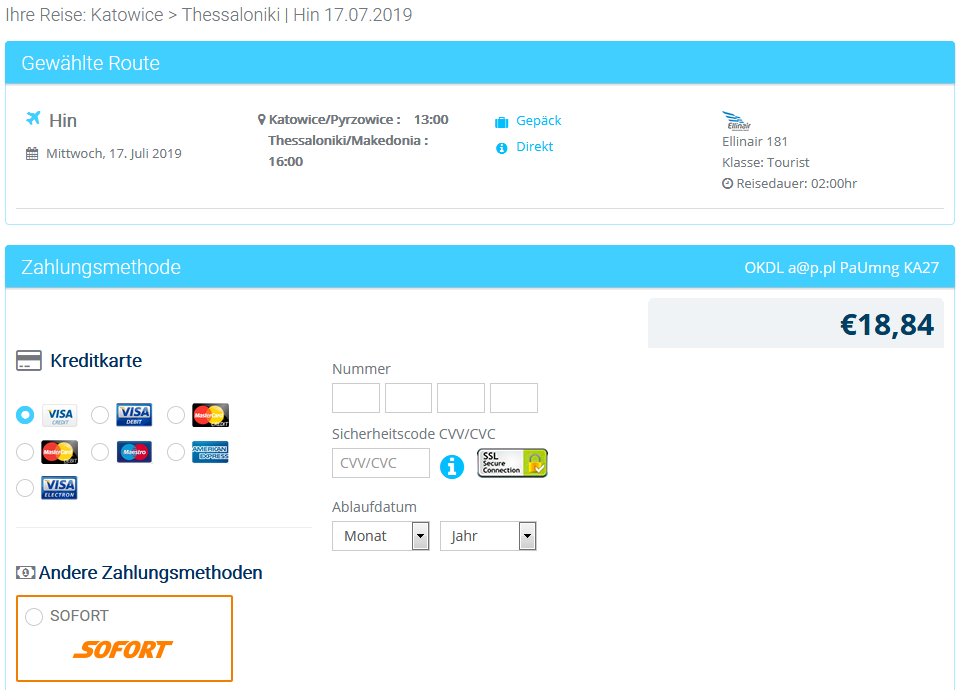Open the Monat expiry dropdown
The image size is (961, 690).
[x=381, y=536]
